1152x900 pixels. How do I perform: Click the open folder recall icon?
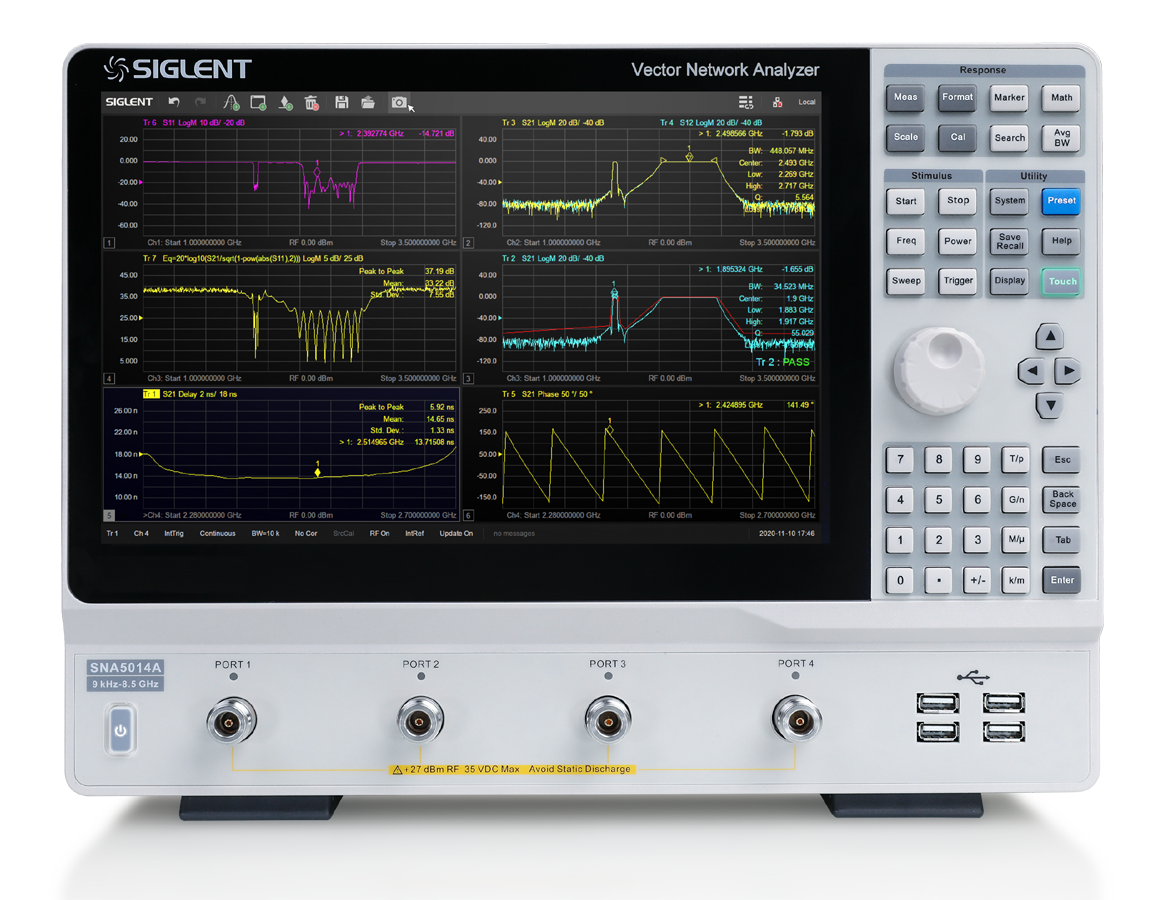pyautogui.click(x=368, y=102)
